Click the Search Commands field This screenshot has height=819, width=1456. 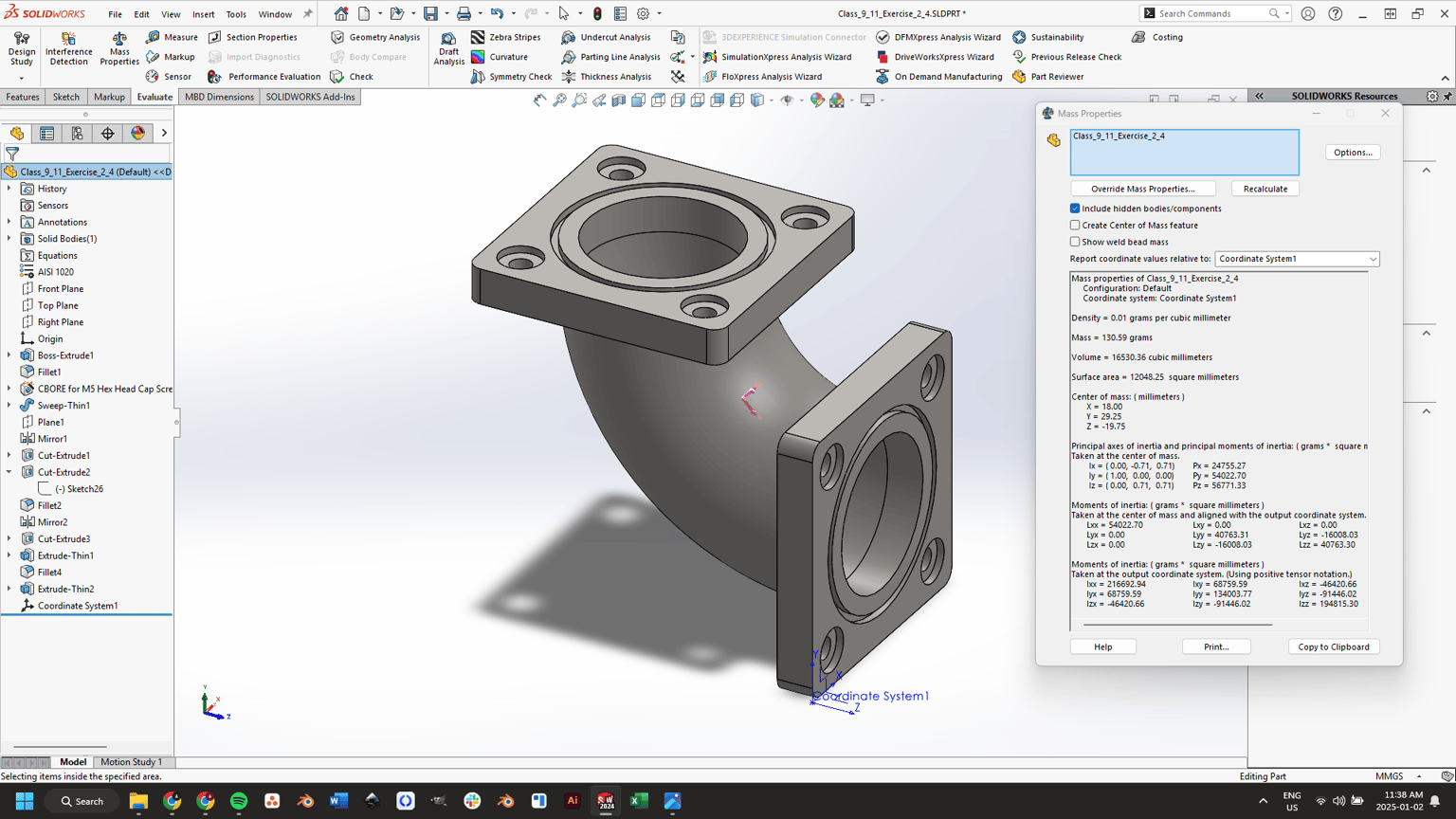1215,13
